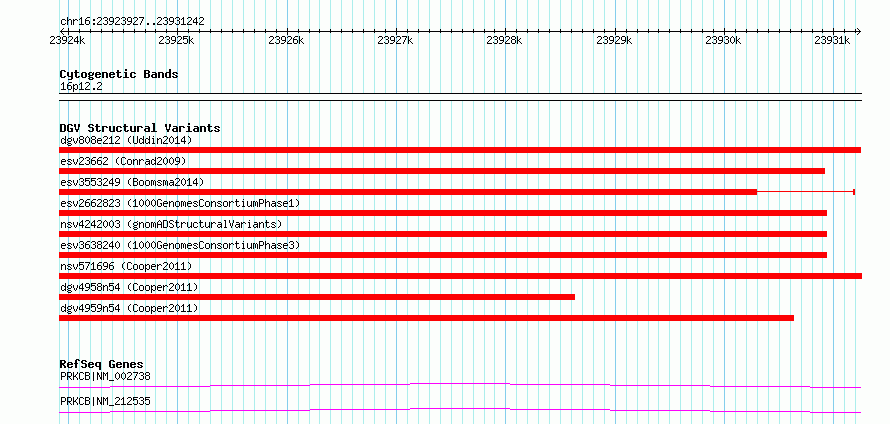Image resolution: width=890 pixels, height=424 pixels.
Task: Click the 23925k ruler tick label
Action: [177, 40]
